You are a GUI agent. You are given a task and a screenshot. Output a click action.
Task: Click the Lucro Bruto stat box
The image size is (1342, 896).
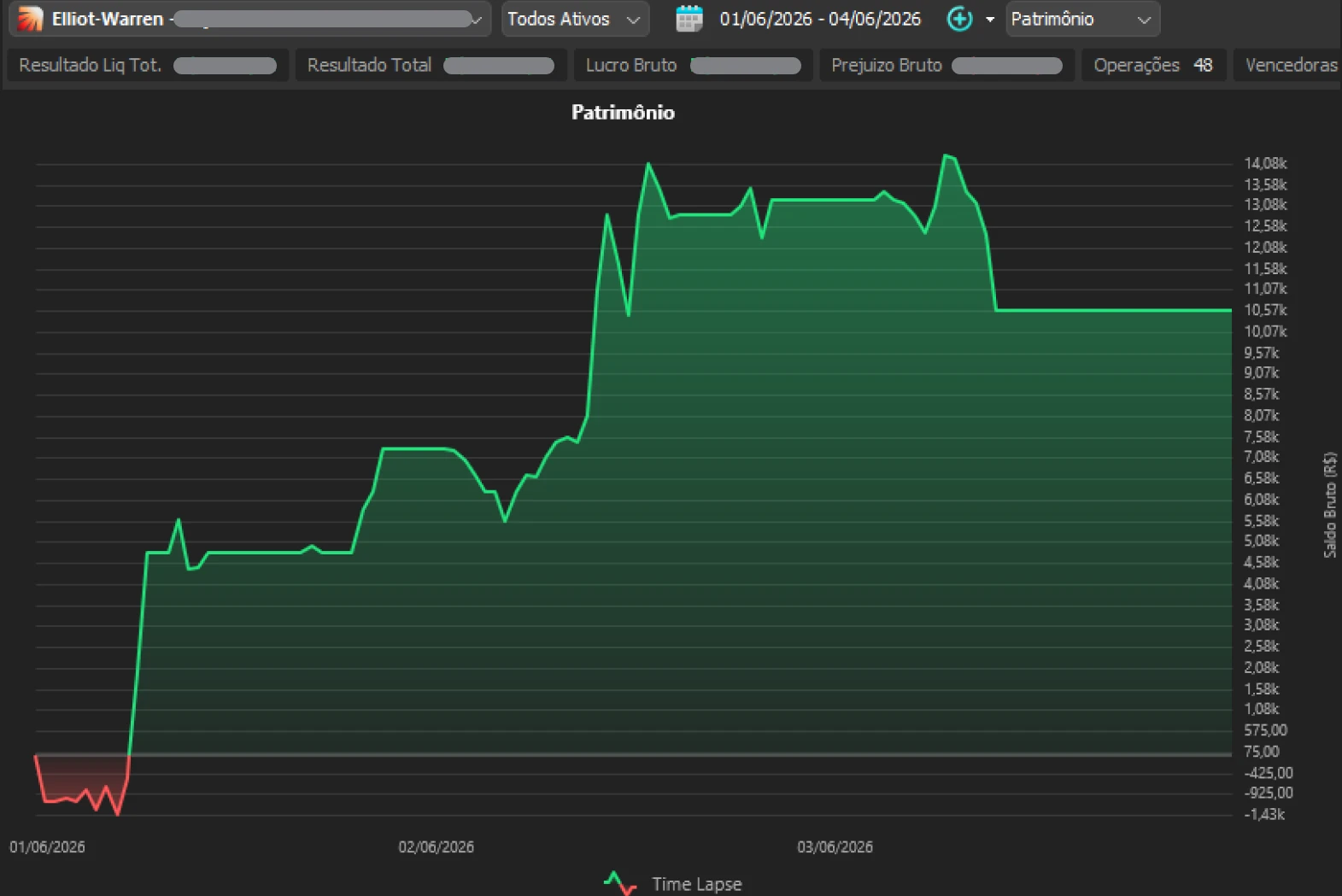point(693,65)
